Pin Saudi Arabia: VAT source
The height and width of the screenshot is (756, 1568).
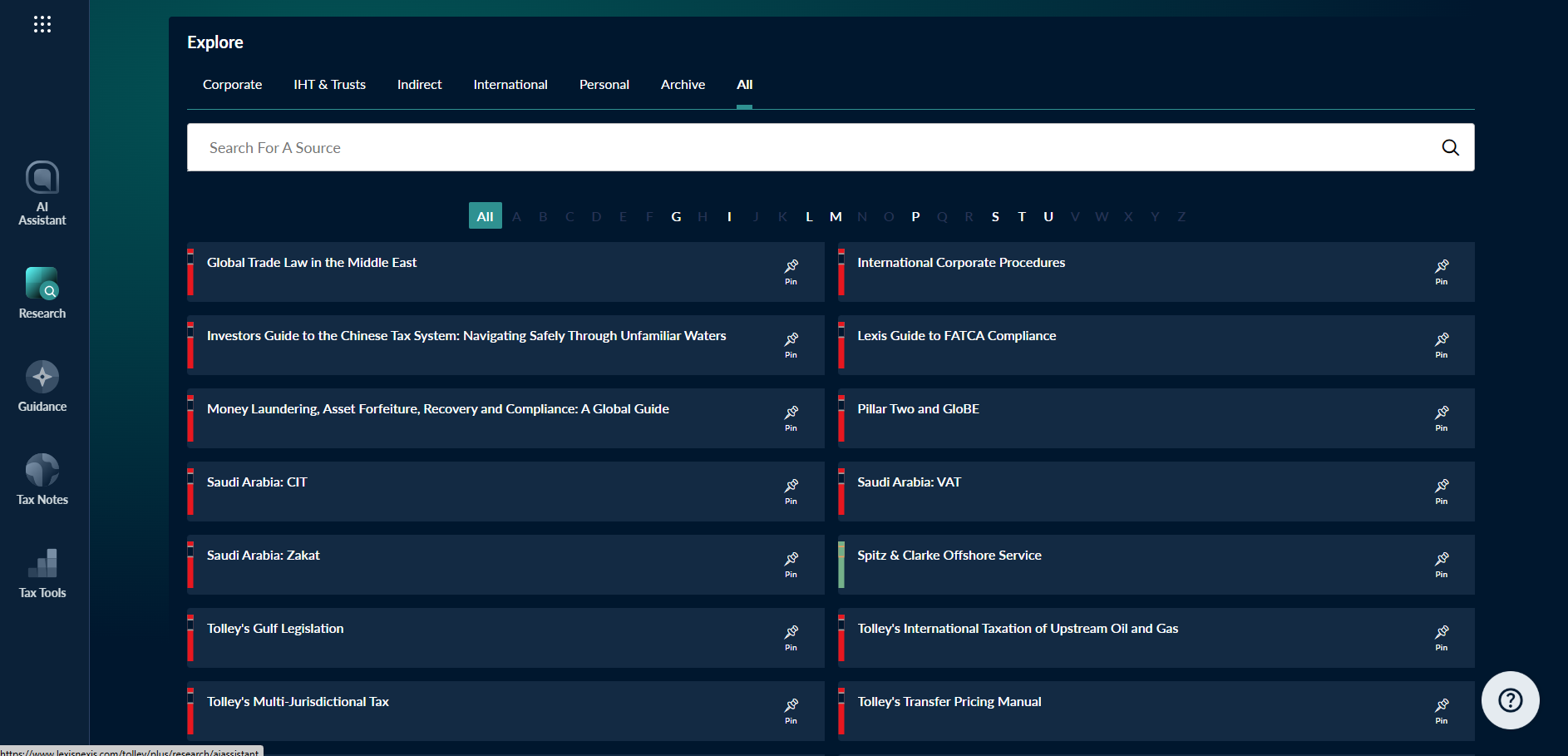coord(1441,492)
